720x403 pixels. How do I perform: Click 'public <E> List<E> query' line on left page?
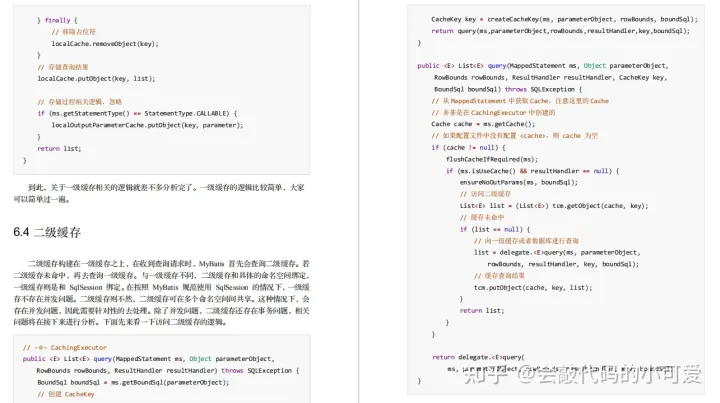[148, 359]
